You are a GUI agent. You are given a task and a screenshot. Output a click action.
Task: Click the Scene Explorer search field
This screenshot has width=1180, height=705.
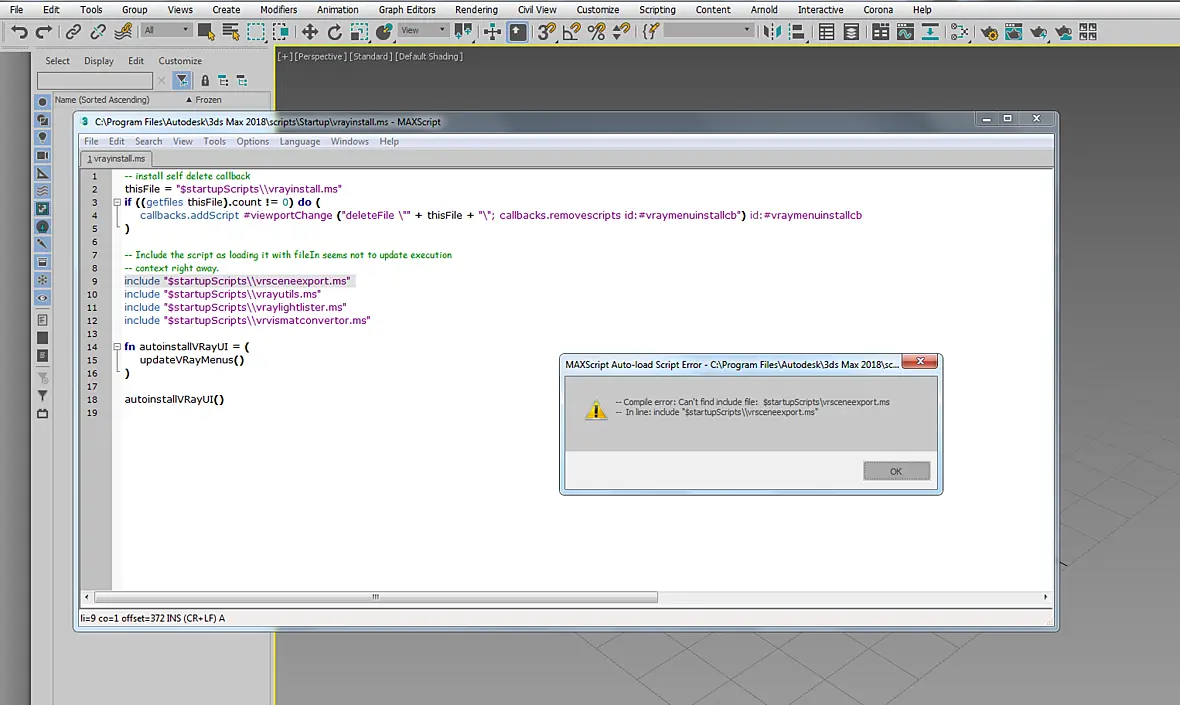[95, 81]
